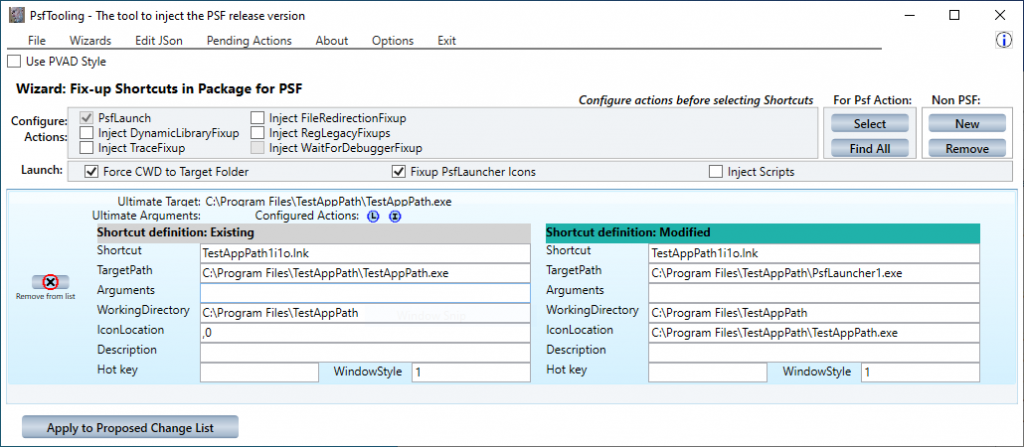Open the Edit JSon menu
The width and height of the screenshot is (1024, 447).
coord(159,41)
